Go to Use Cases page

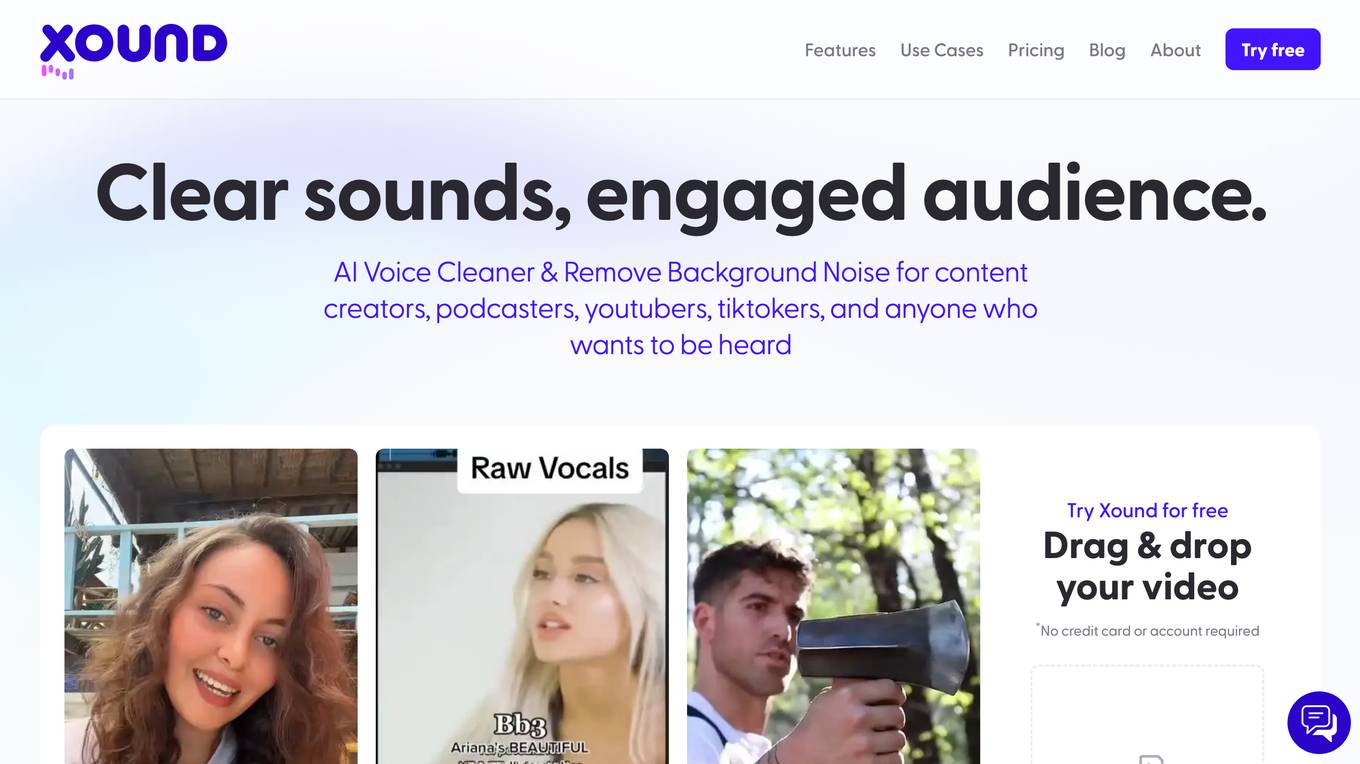pos(942,50)
